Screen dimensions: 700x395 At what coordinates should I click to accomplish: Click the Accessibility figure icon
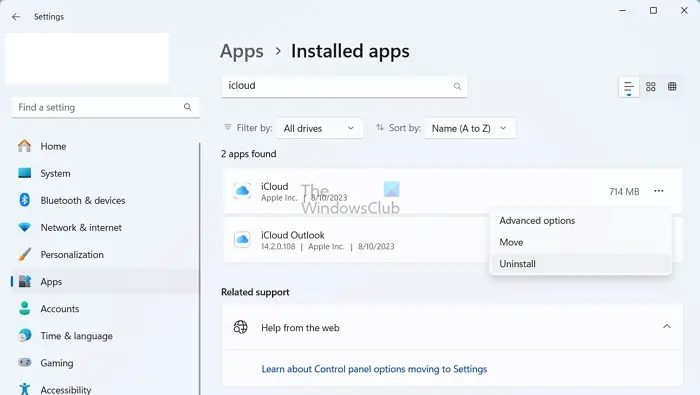pyautogui.click(x=25, y=389)
